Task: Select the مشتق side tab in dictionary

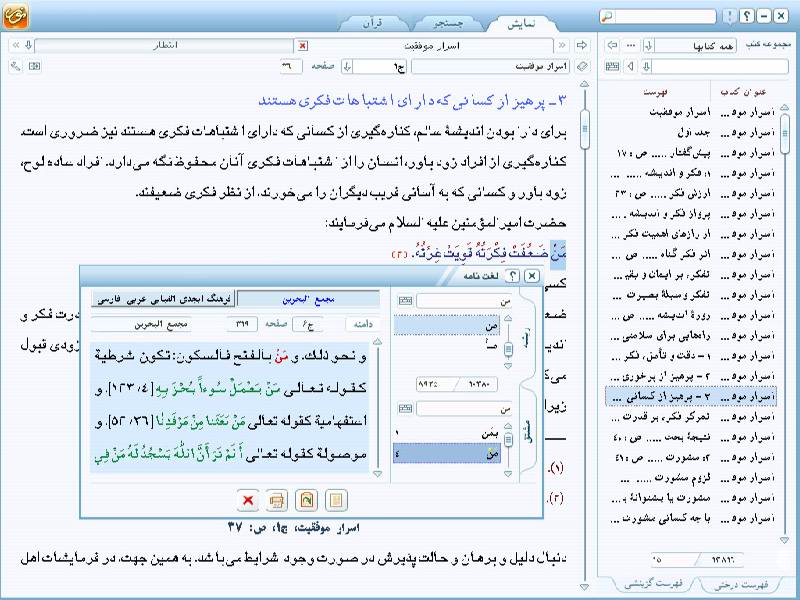Action: click(529, 431)
